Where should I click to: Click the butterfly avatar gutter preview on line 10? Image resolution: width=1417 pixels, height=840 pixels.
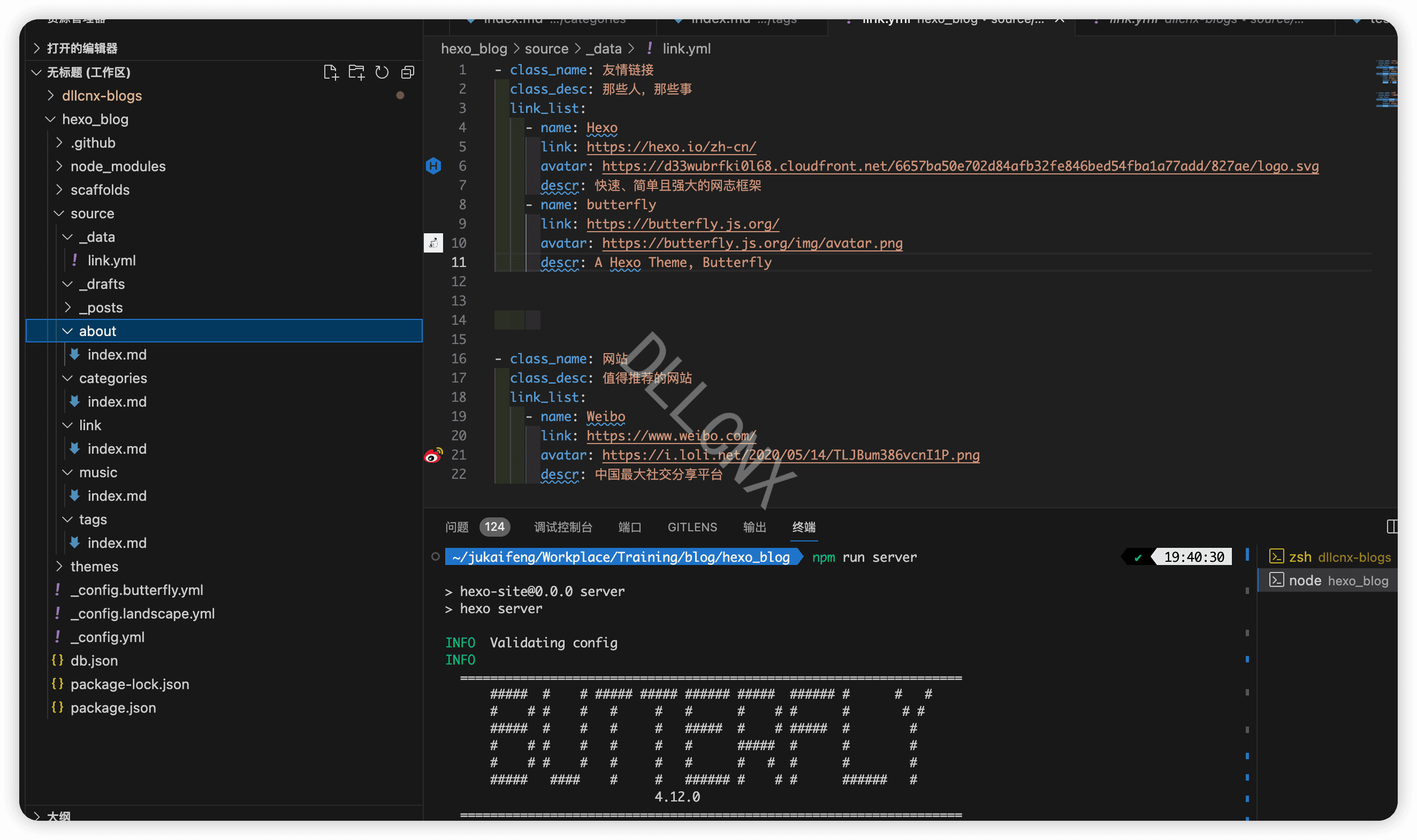[433, 243]
